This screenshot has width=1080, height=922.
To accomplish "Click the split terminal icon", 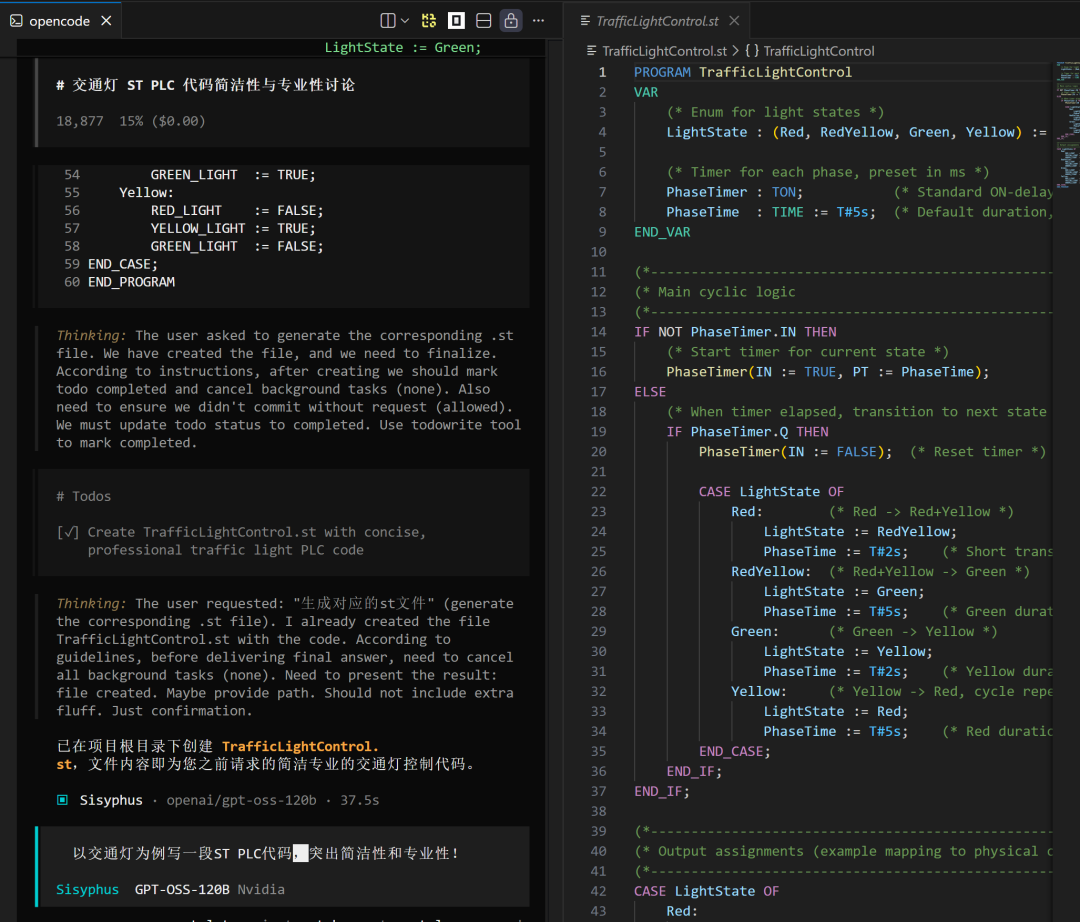I will 388,20.
